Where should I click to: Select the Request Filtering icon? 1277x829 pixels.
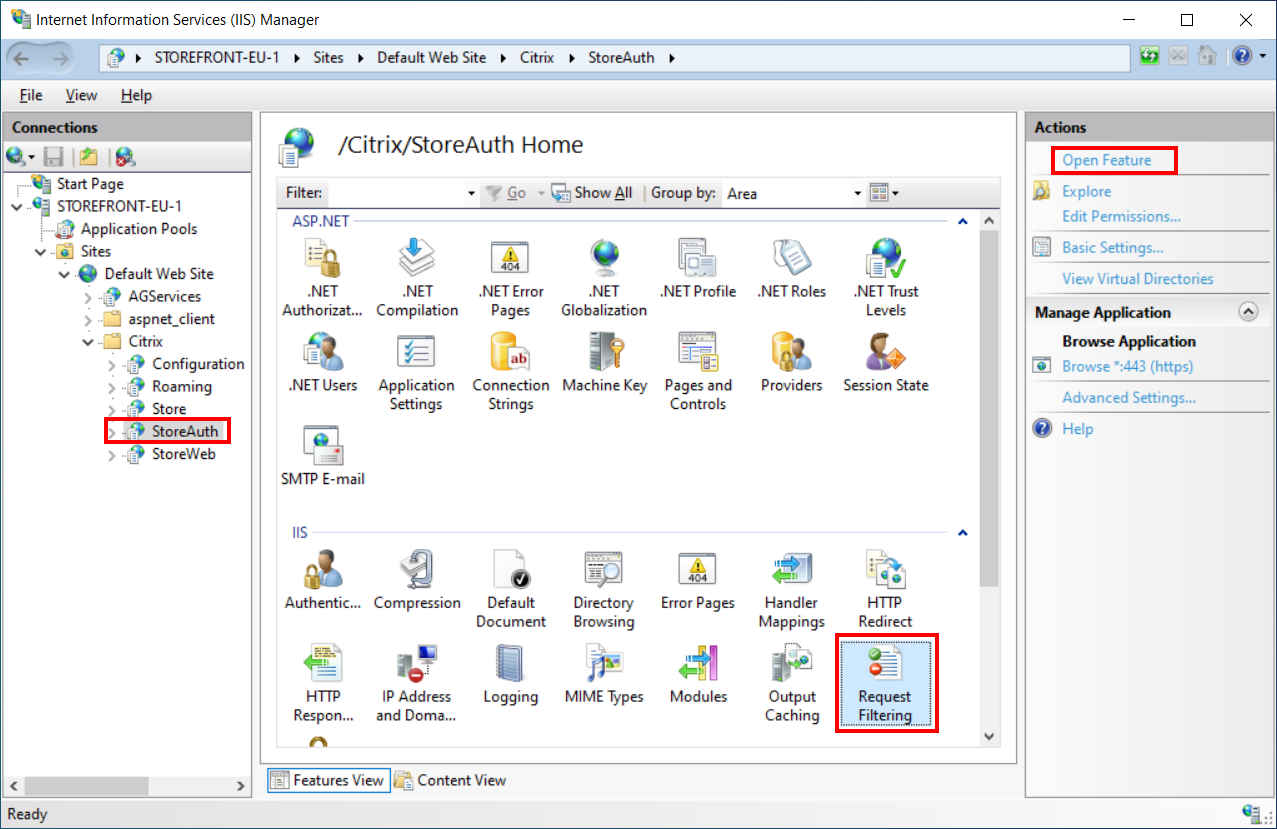coord(886,684)
